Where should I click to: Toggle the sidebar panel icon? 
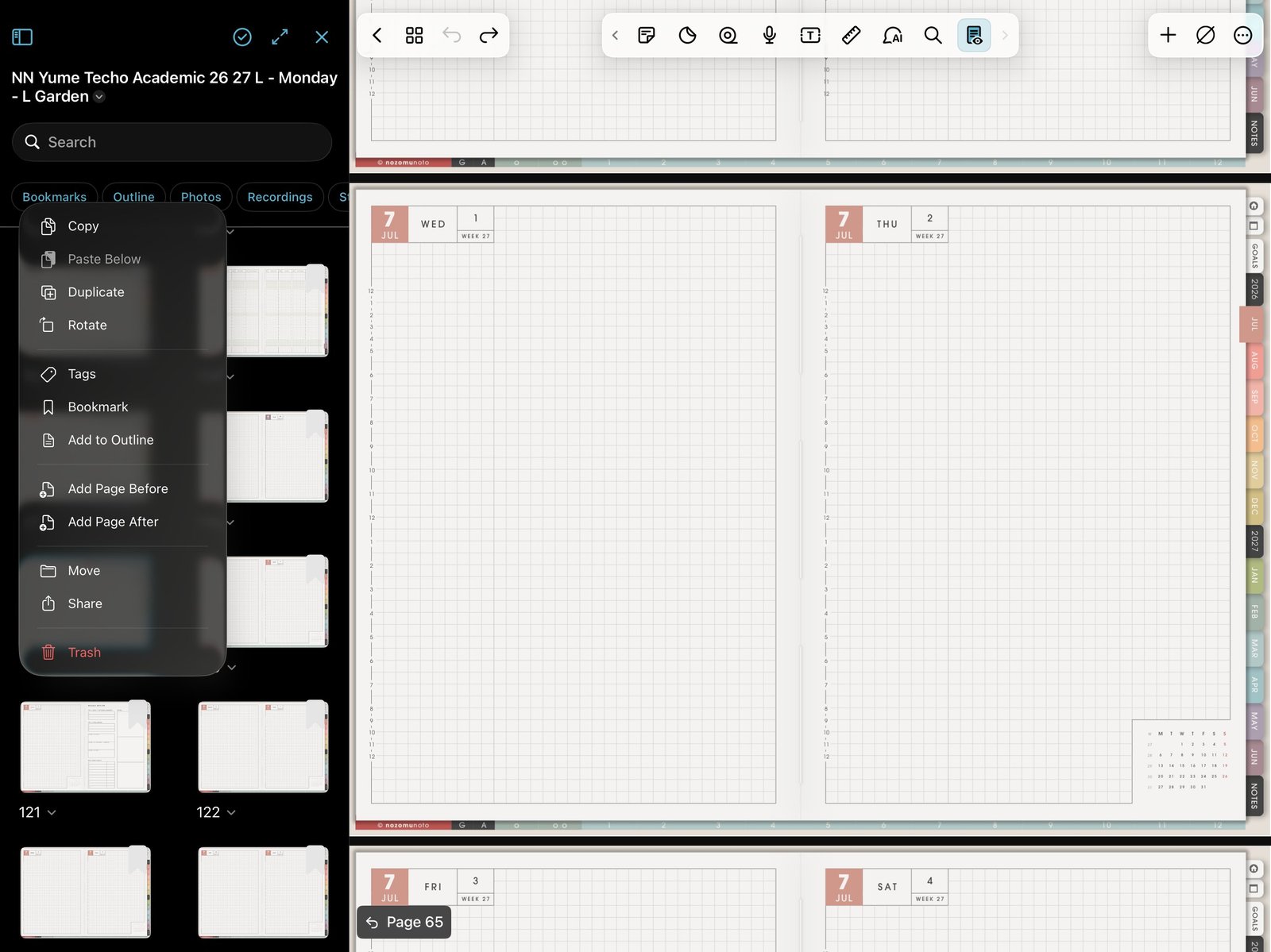click(x=22, y=37)
